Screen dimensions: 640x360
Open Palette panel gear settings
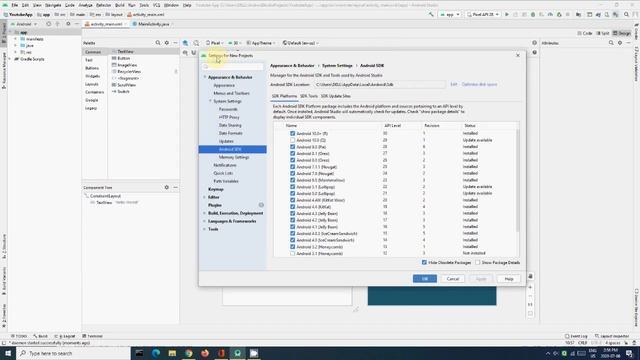click(x=167, y=43)
